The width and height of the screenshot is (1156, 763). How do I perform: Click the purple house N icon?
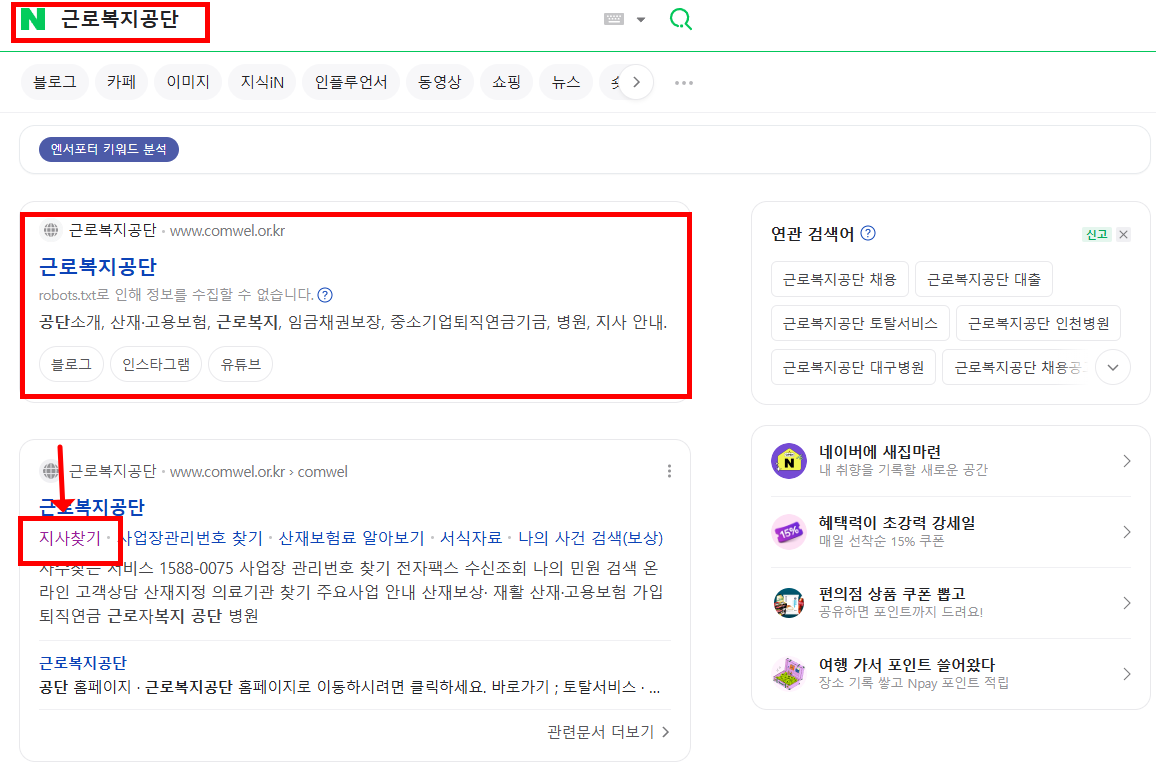coord(789,461)
